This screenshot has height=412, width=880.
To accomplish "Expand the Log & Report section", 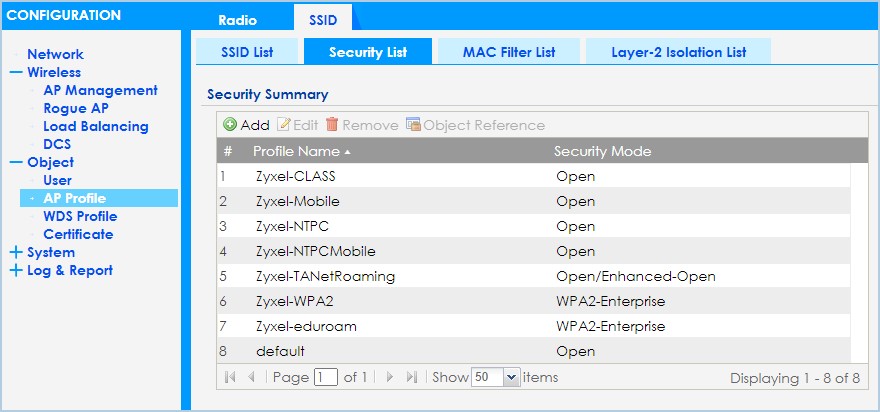I will pyautogui.click(x=16, y=271).
